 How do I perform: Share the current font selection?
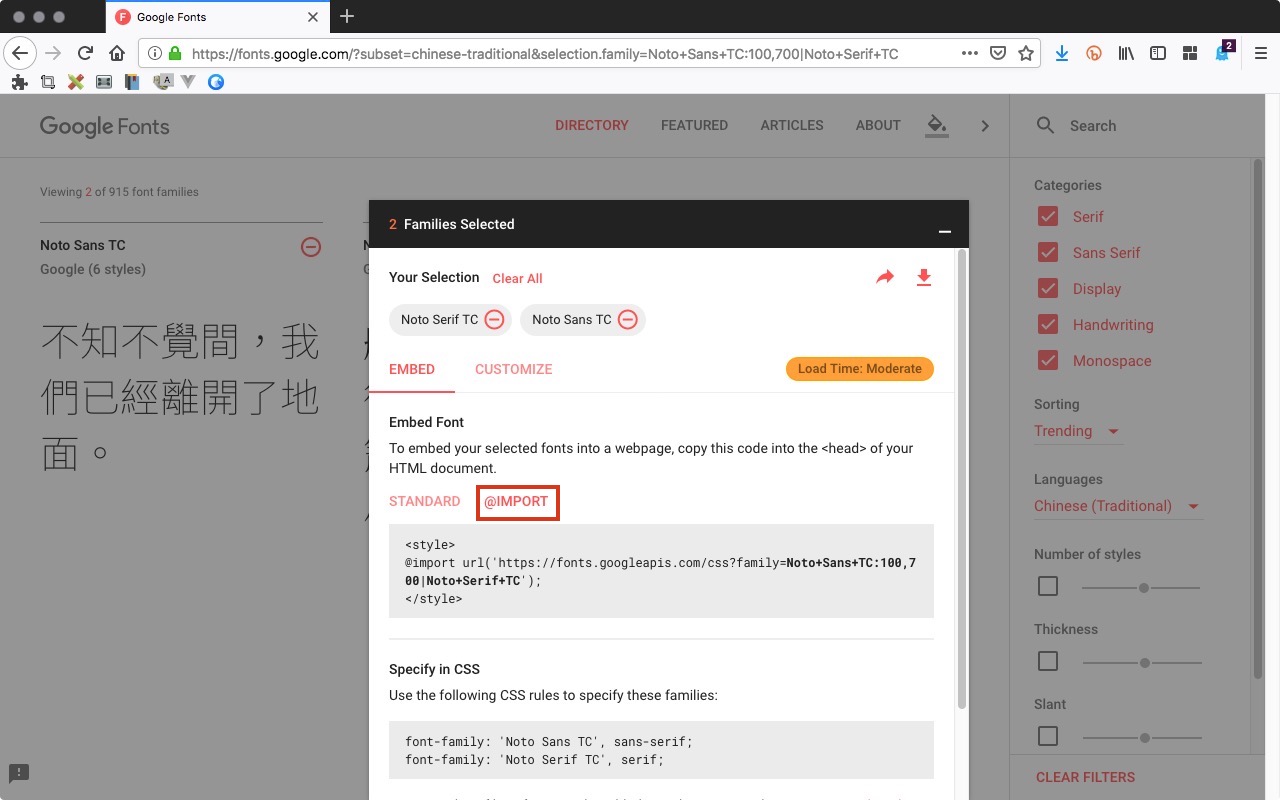click(x=885, y=277)
